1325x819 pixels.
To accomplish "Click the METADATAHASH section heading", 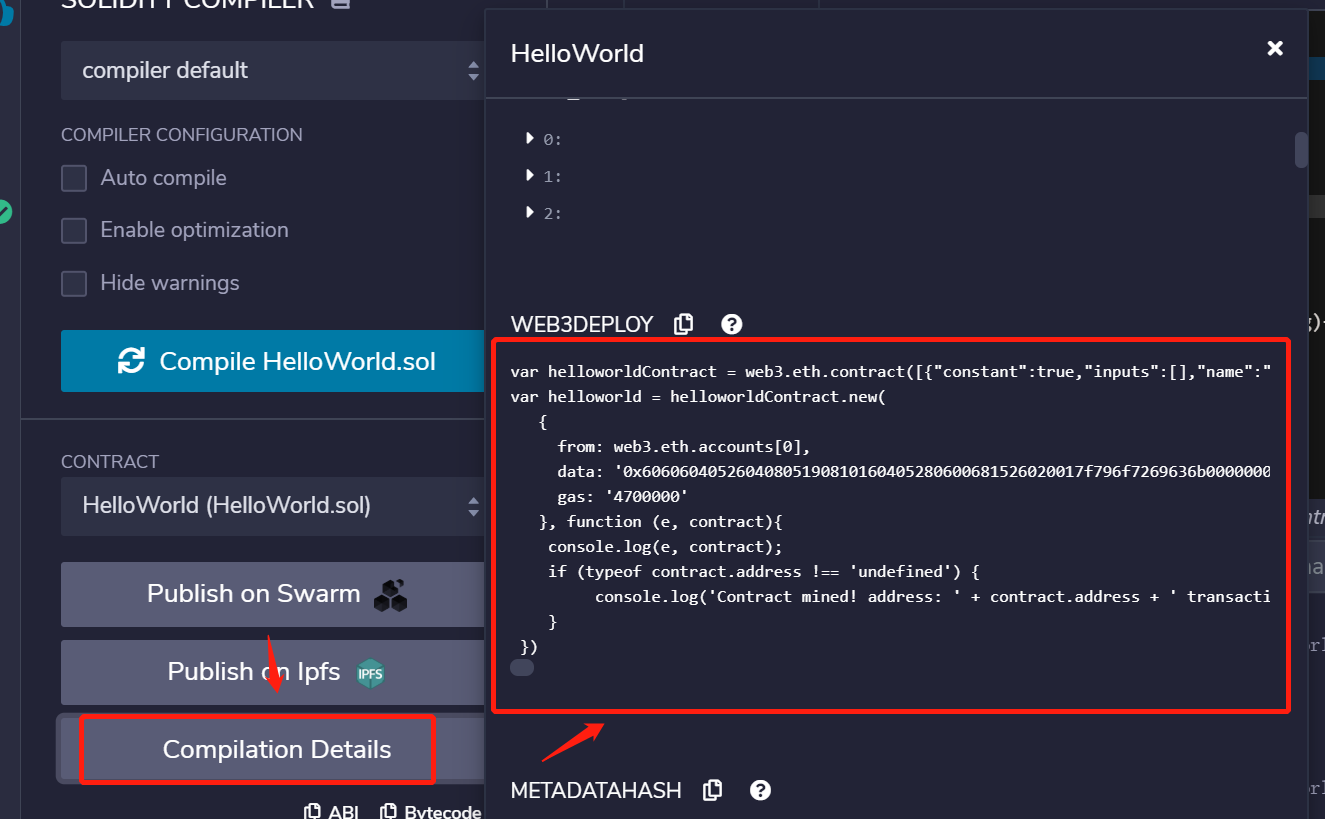I will (596, 790).
